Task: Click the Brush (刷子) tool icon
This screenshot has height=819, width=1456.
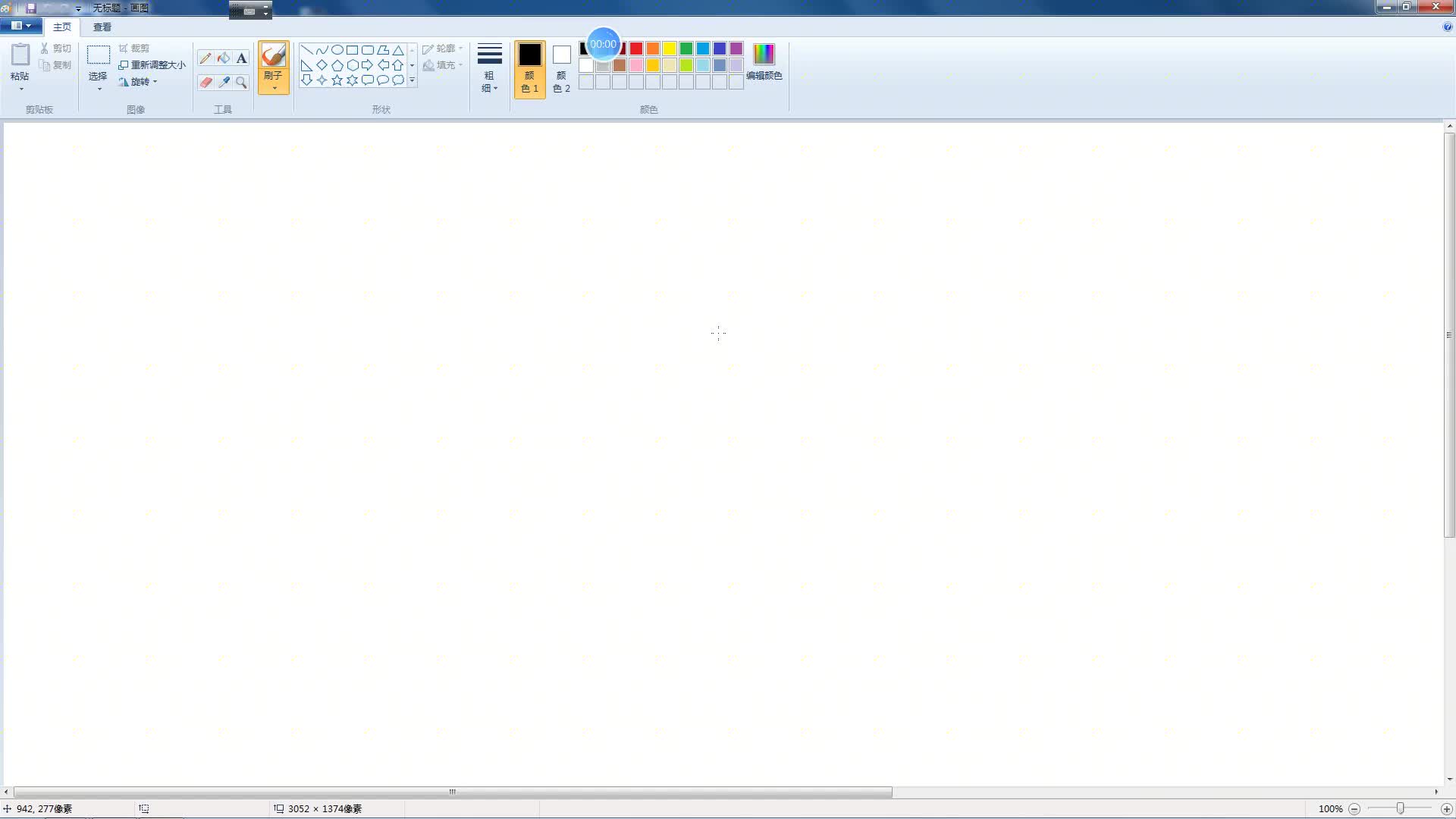Action: click(274, 55)
